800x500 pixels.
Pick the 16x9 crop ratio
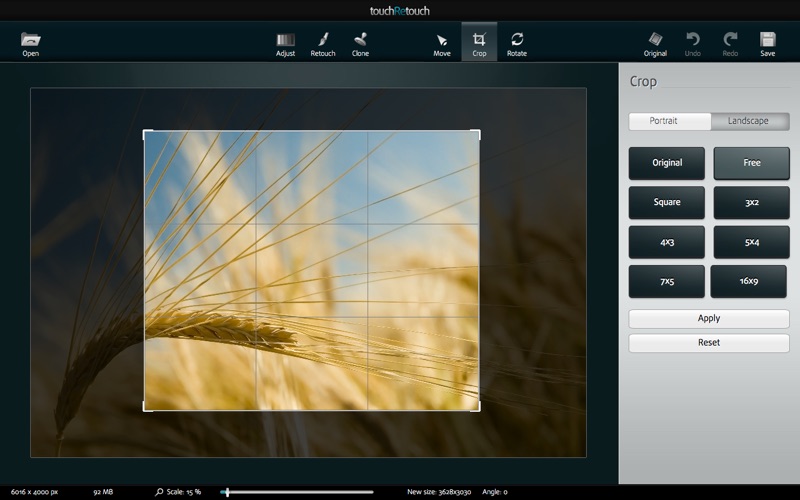[750, 281]
